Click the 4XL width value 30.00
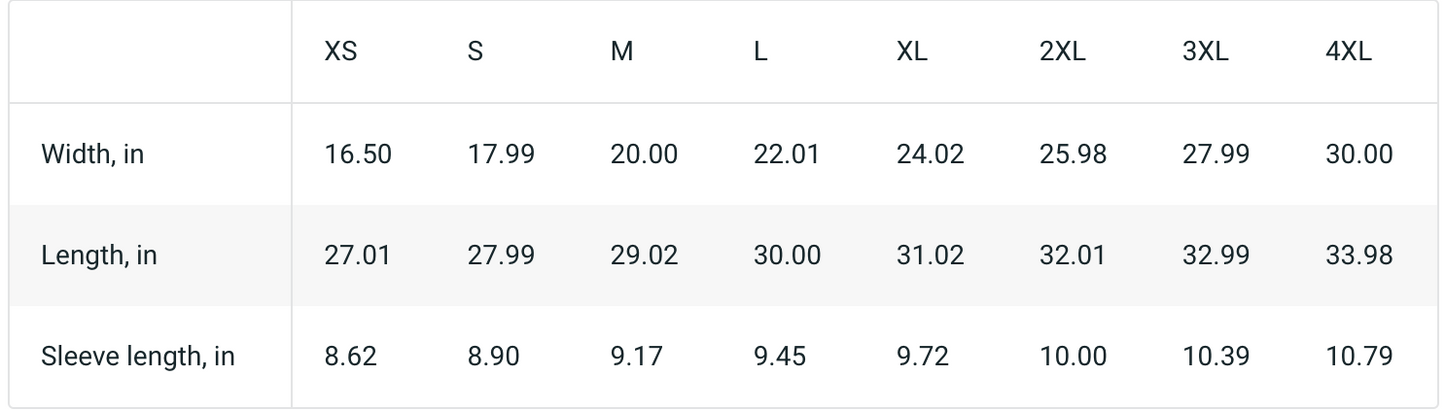 click(1359, 155)
